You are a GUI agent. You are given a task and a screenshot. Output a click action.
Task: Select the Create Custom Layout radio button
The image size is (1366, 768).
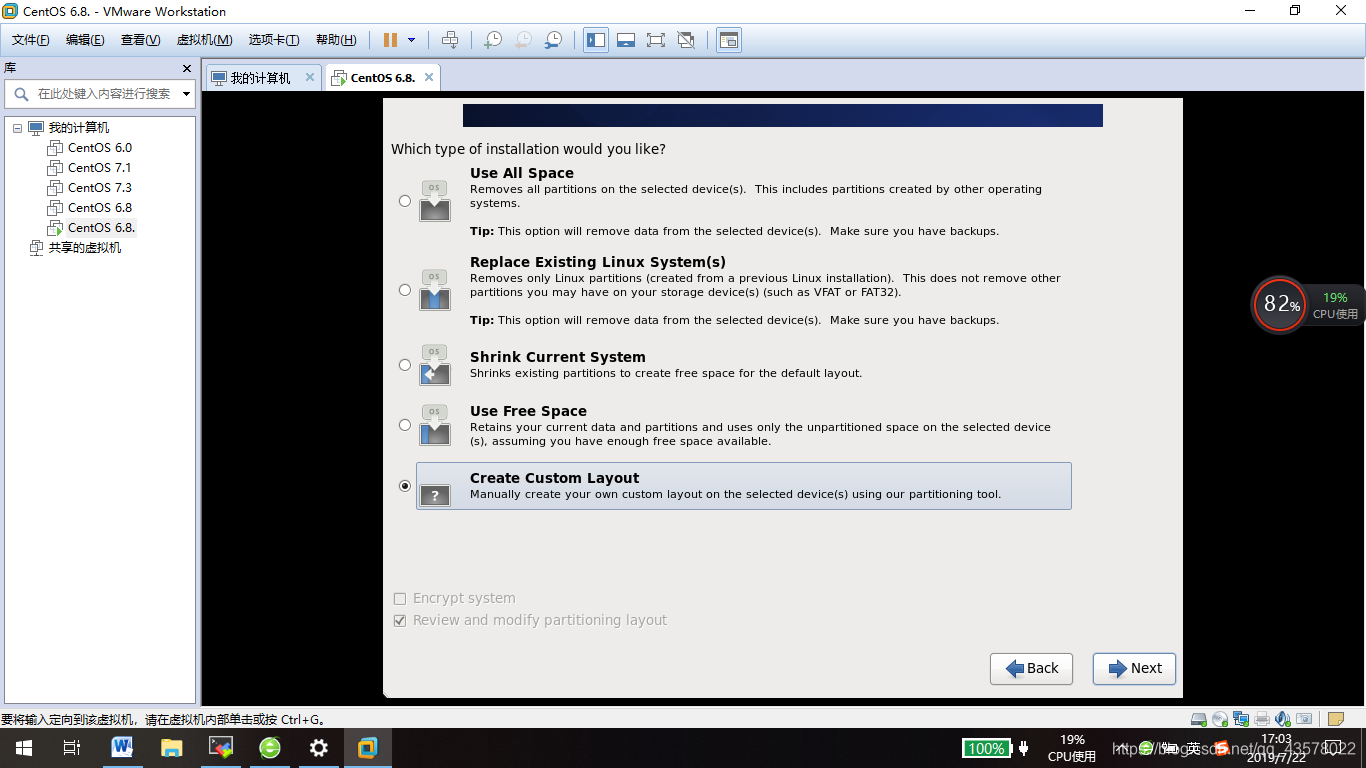(x=404, y=486)
